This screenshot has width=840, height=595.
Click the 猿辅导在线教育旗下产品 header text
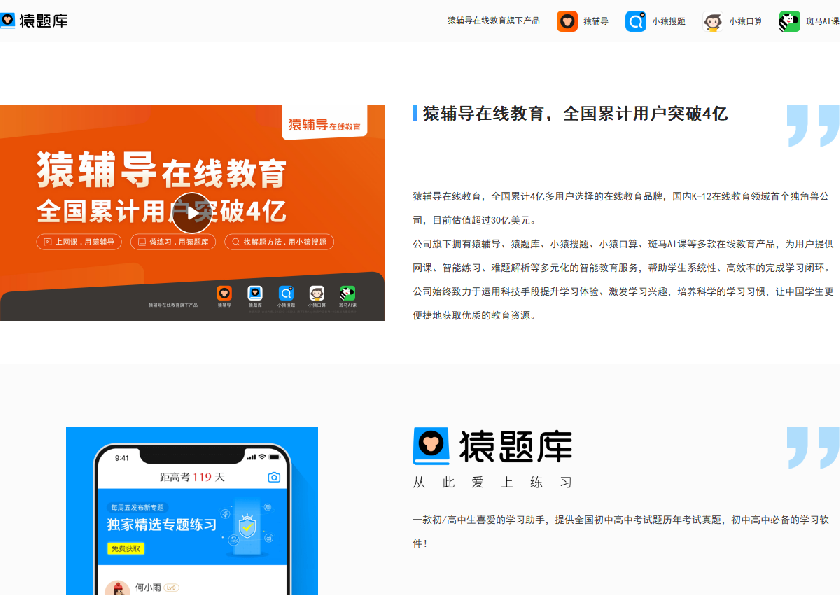tap(493, 20)
